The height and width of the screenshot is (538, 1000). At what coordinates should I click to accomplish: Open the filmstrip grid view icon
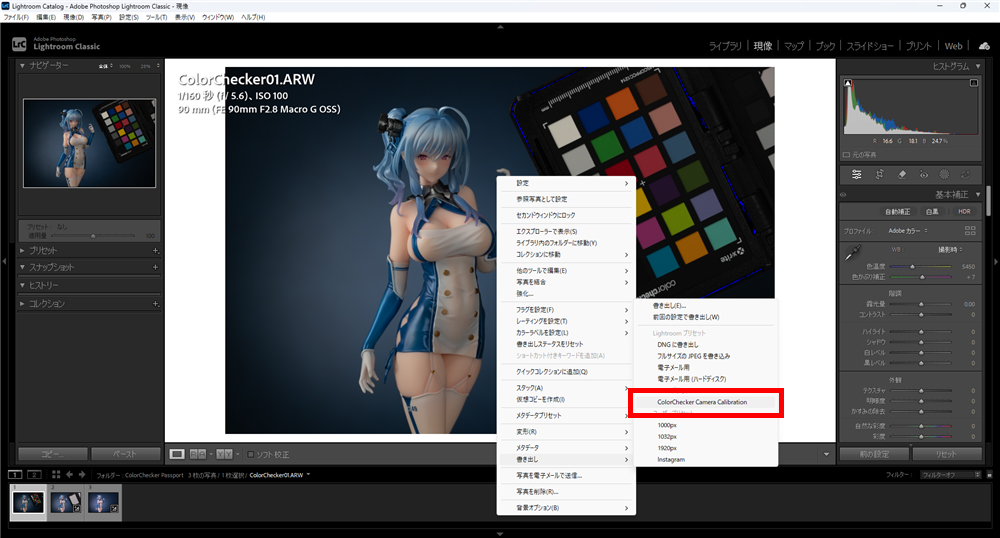pyautogui.click(x=56, y=474)
